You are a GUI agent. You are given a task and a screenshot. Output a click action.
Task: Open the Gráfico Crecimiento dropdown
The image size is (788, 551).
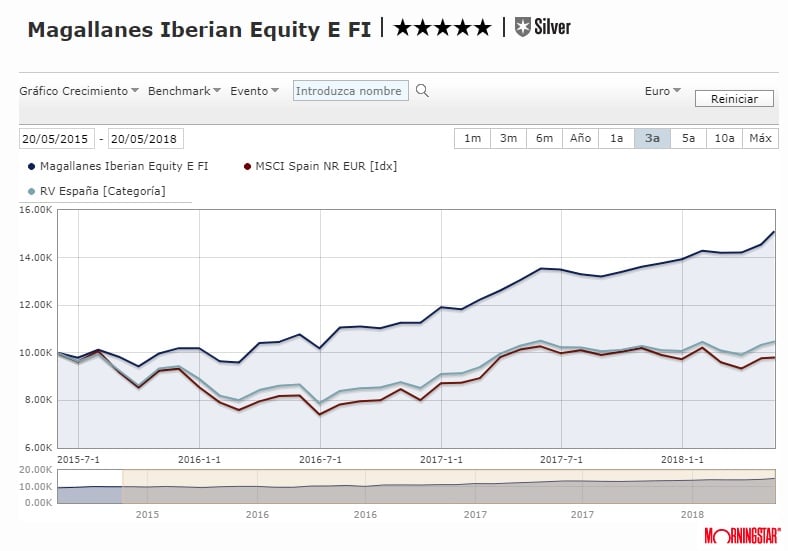(79, 91)
